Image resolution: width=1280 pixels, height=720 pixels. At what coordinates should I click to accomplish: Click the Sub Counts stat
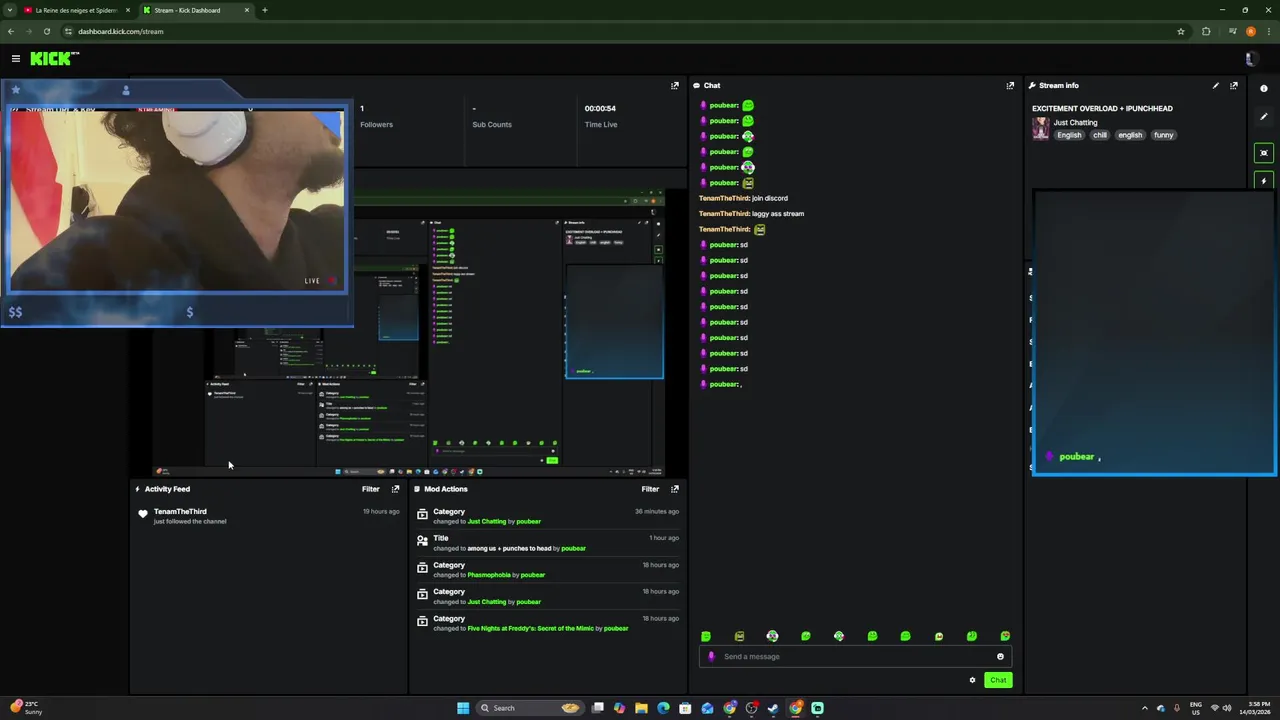[x=492, y=117]
